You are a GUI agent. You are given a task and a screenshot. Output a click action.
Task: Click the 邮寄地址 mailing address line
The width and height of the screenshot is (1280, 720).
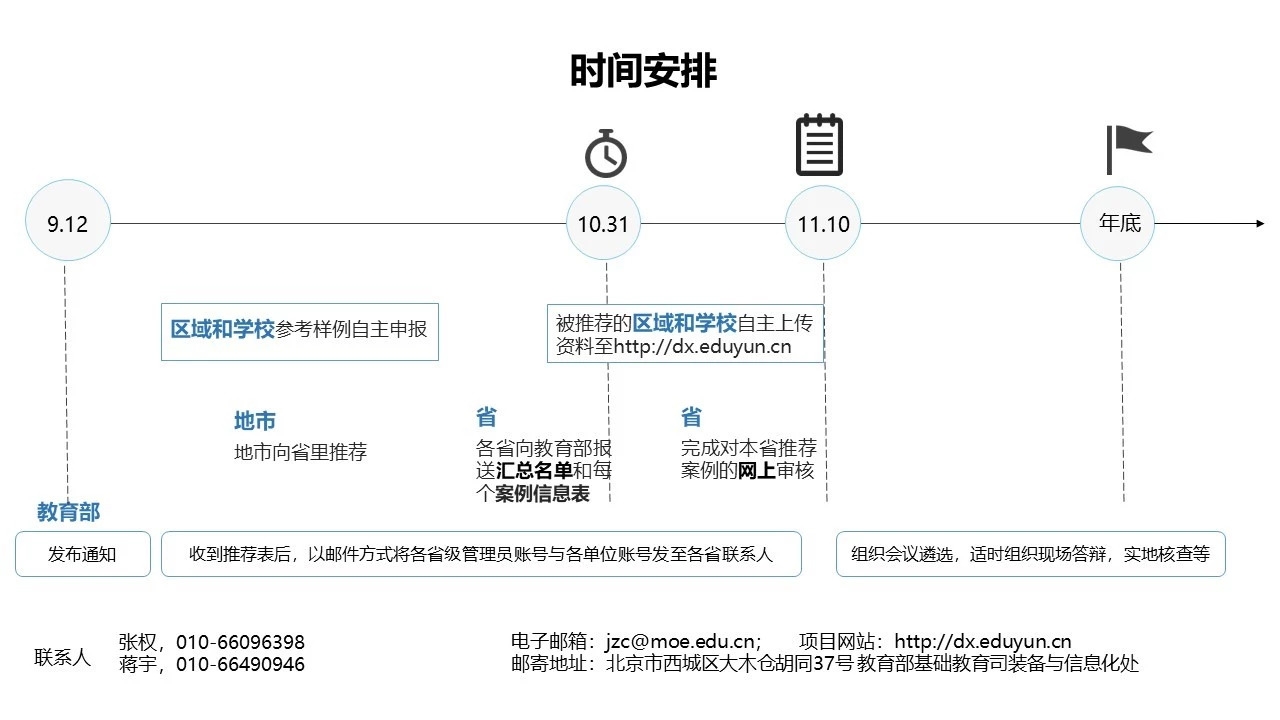824,664
